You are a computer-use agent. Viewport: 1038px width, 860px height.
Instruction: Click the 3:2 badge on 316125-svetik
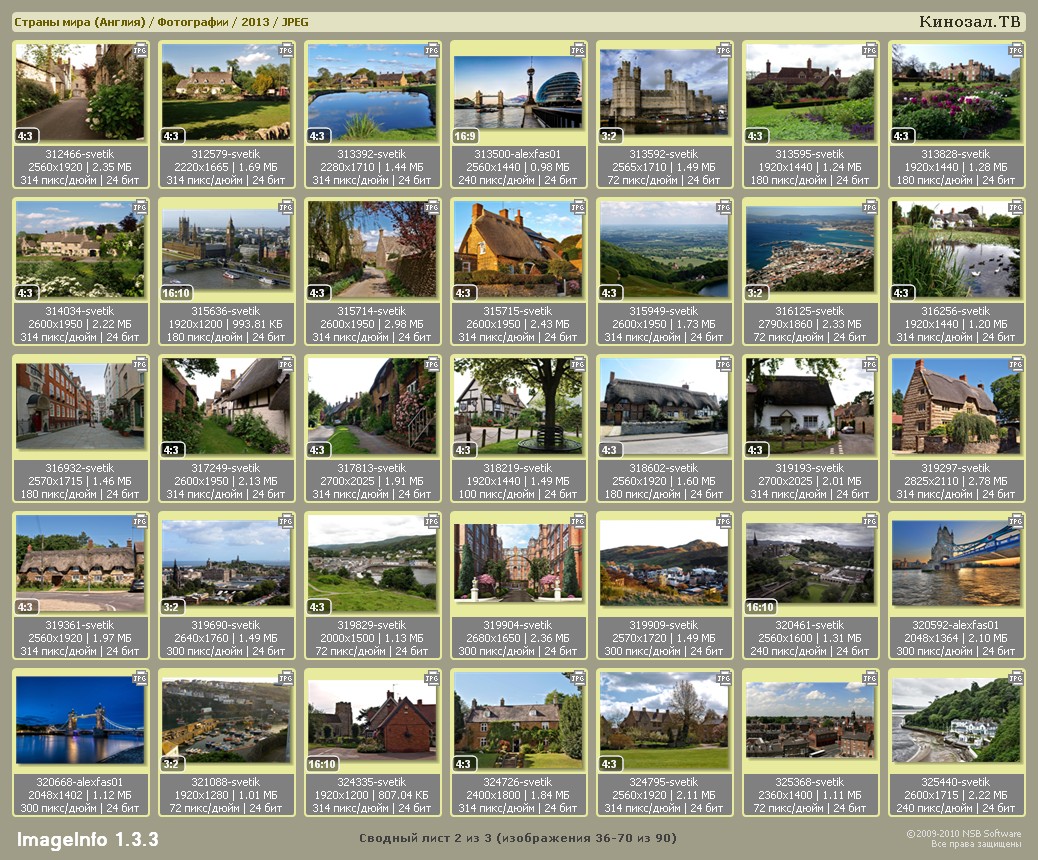pyautogui.click(x=757, y=293)
